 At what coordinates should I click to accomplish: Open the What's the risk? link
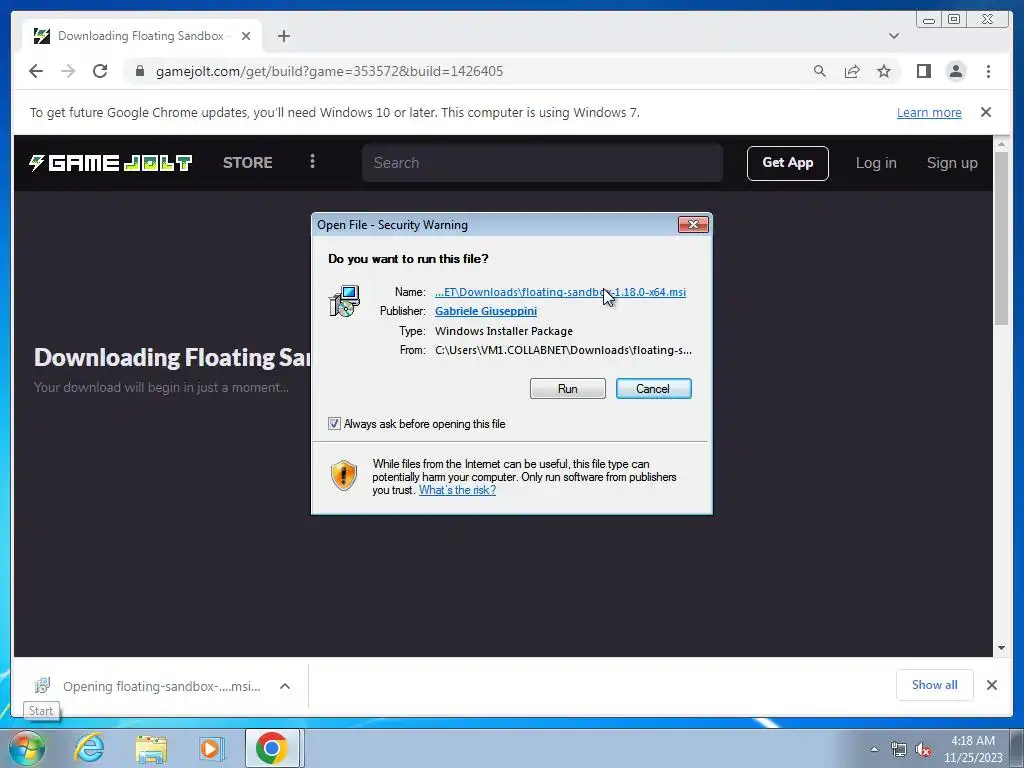point(457,490)
